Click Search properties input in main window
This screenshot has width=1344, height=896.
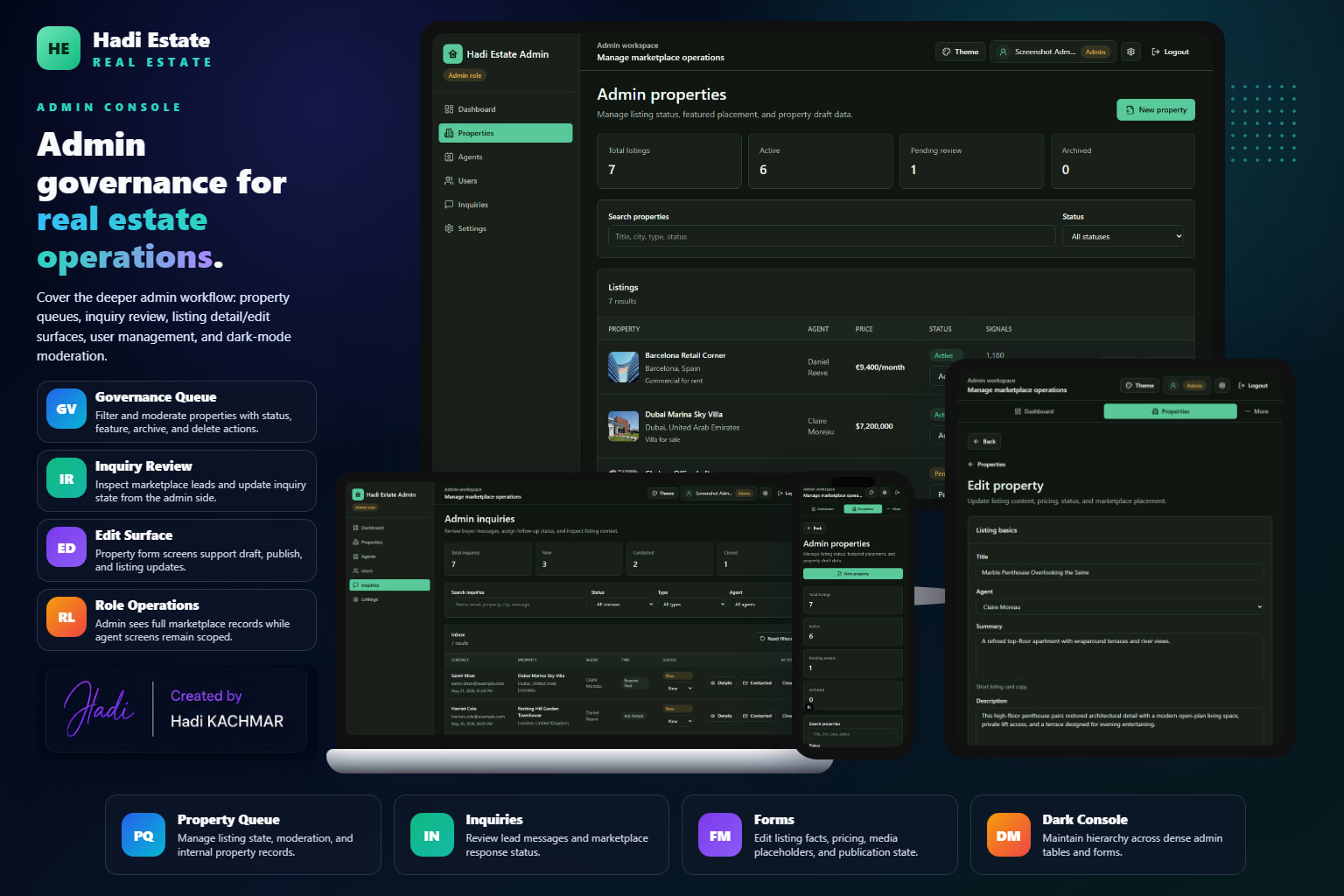[x=831, y=236]
